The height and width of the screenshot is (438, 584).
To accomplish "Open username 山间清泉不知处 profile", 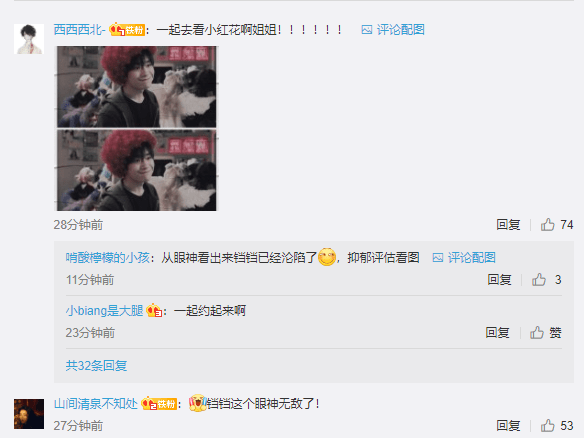I will [x=96, y=404].
